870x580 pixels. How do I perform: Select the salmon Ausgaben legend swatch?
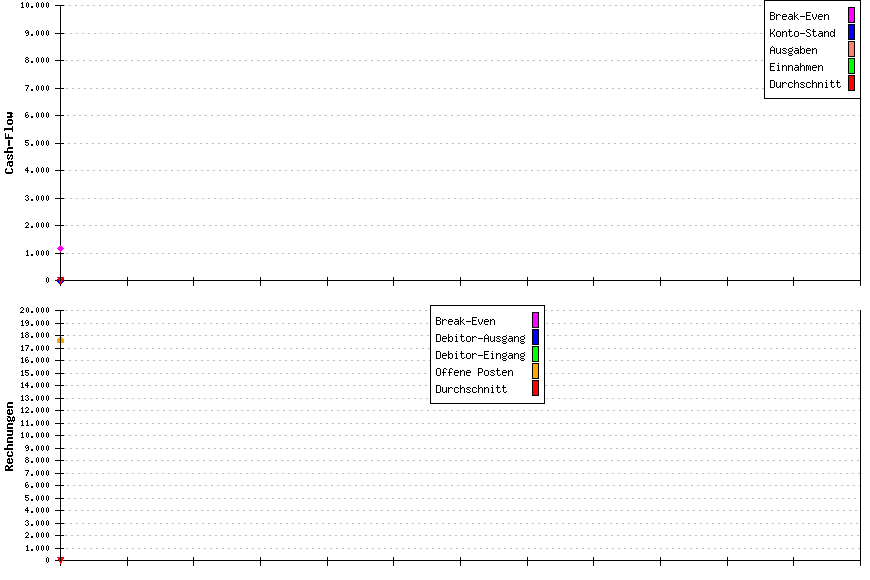851,50
